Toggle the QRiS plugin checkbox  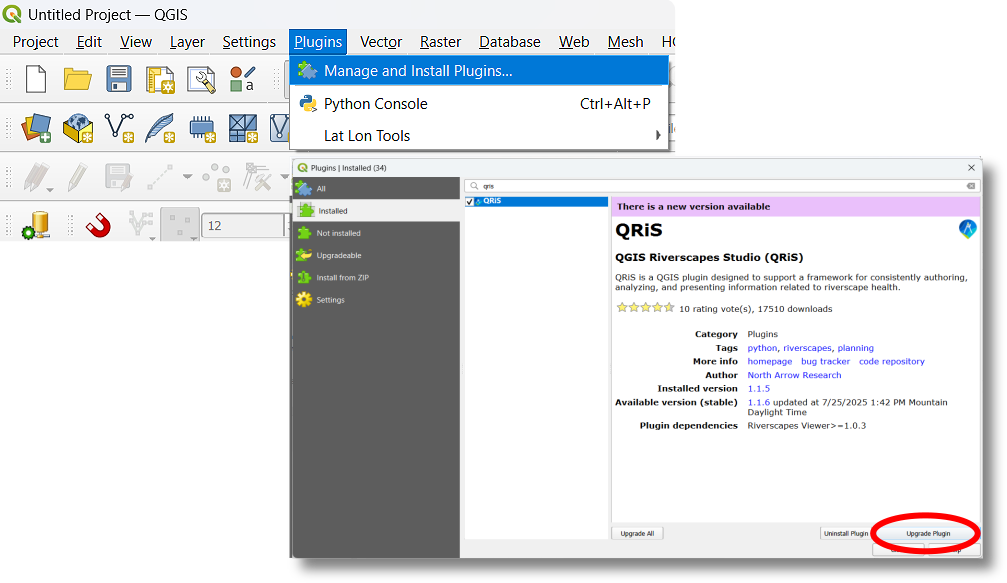tap(469, 202)
